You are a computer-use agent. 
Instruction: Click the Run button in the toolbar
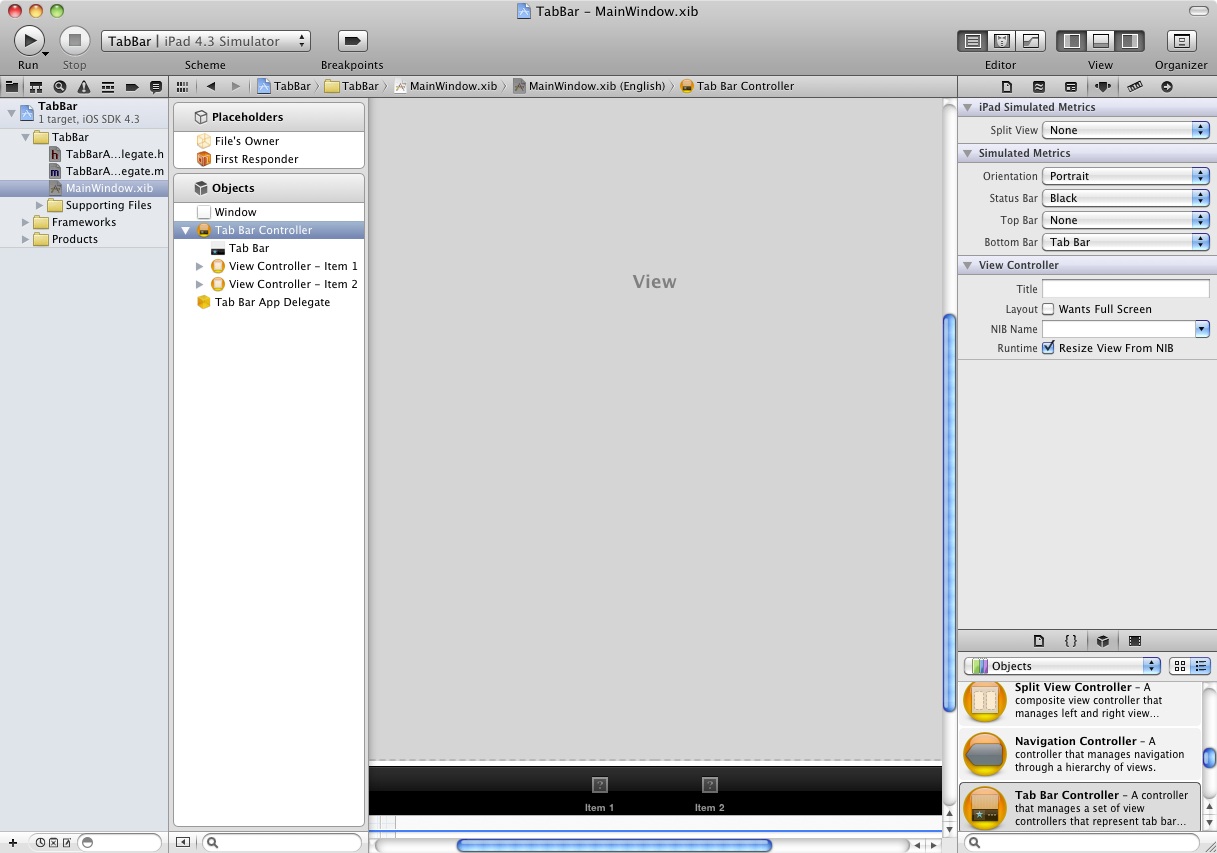coord(28,40)
